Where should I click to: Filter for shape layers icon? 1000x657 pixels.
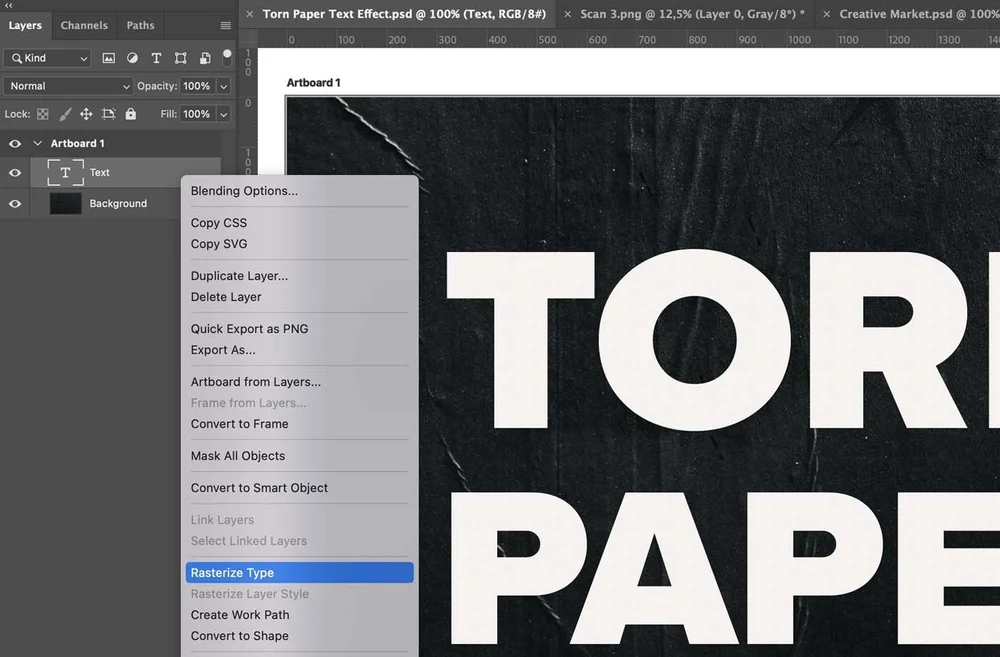[181, 58]
